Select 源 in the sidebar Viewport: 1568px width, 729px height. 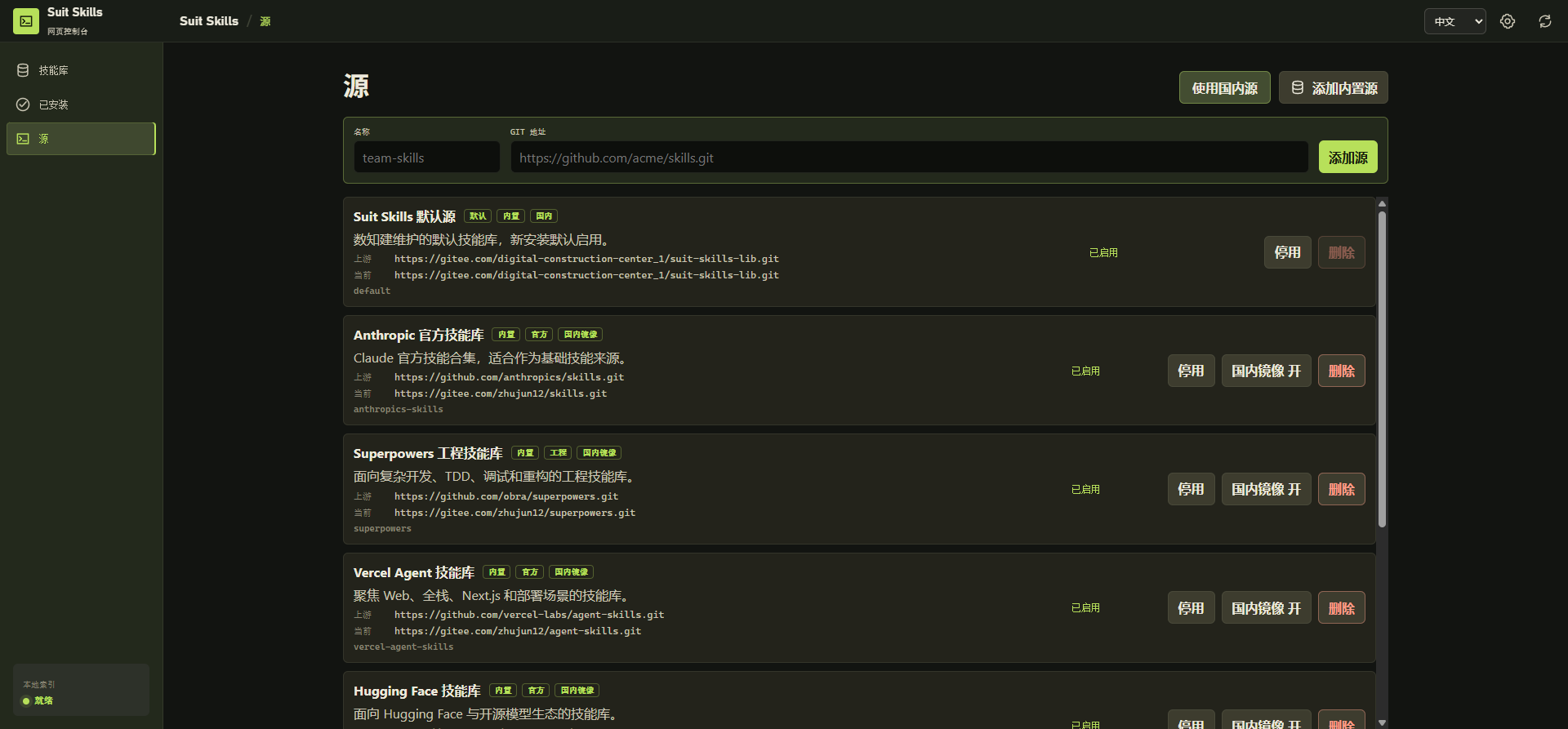[81, 139]
